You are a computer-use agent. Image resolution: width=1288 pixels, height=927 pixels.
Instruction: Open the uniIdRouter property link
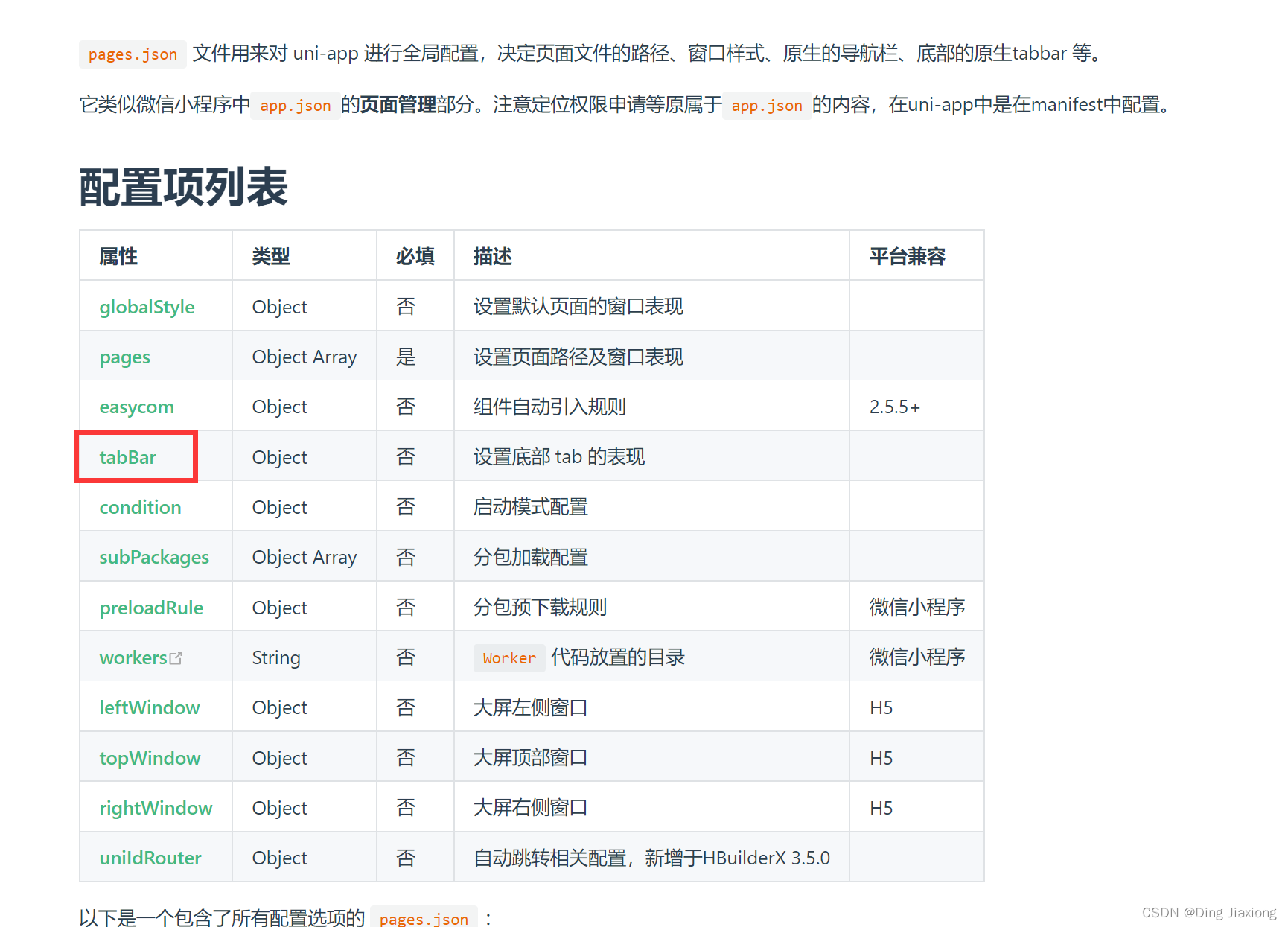click(x=150, y=858)
